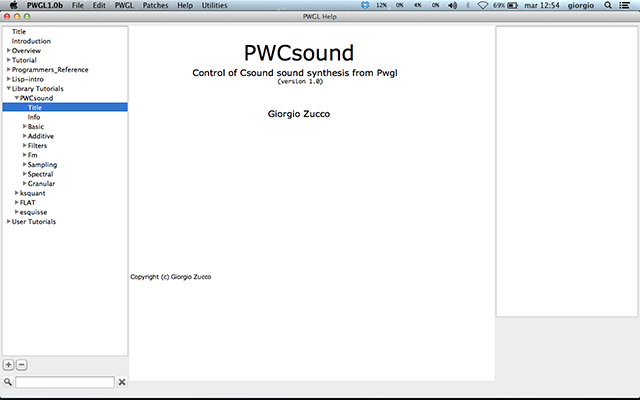
Task: Select the Overview tree label
Action: point(26,51)
